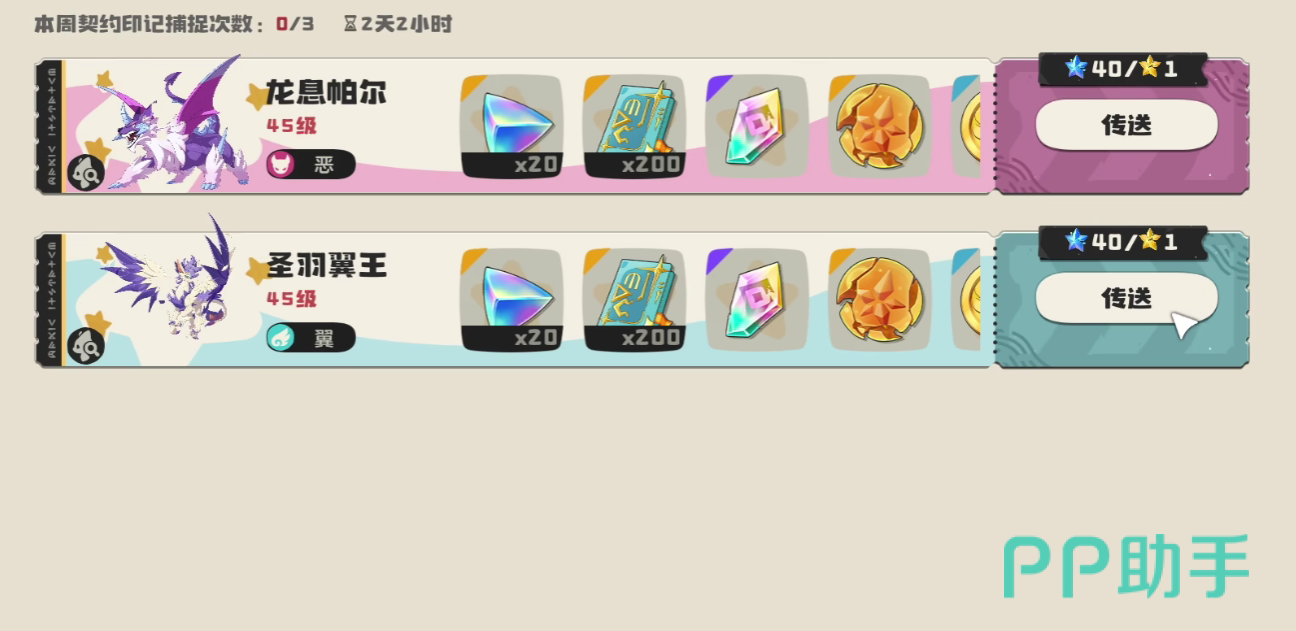This screenshot has height=631, width=1296.
Task: Select orange star coin in first row
Action: point(880,127)
